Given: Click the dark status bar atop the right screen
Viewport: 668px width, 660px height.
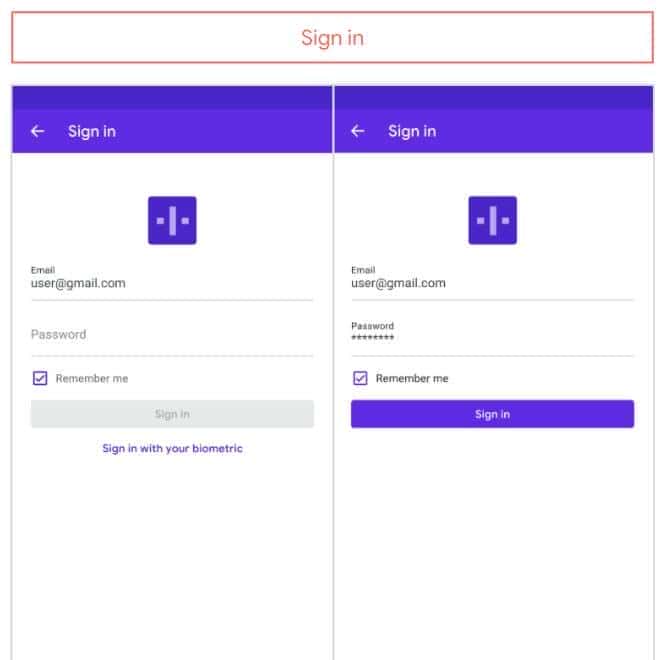Looking at the screenshot, I should pos(494,97).
